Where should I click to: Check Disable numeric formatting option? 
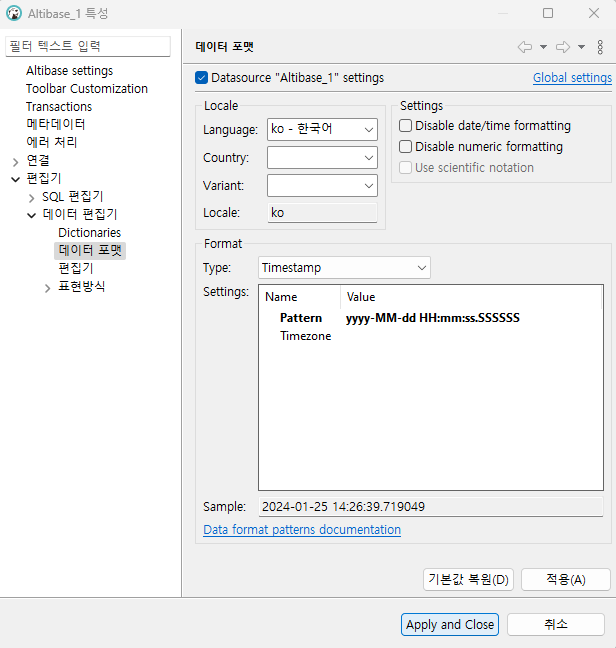pos(406,147)
